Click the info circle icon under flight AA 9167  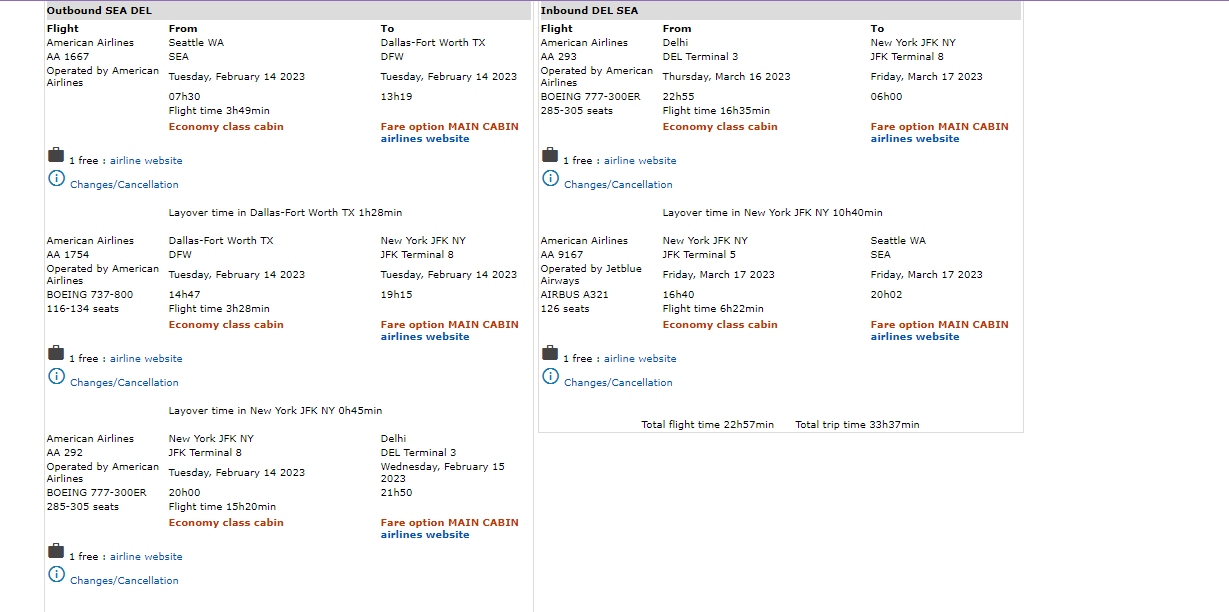click(550, 376)
